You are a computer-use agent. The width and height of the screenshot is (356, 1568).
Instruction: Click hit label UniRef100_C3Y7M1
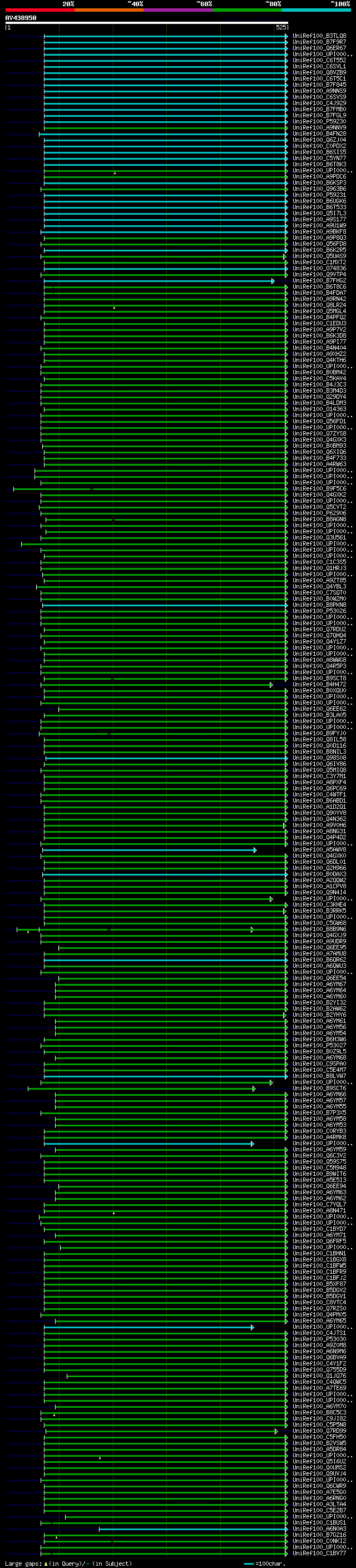point(319,776)
